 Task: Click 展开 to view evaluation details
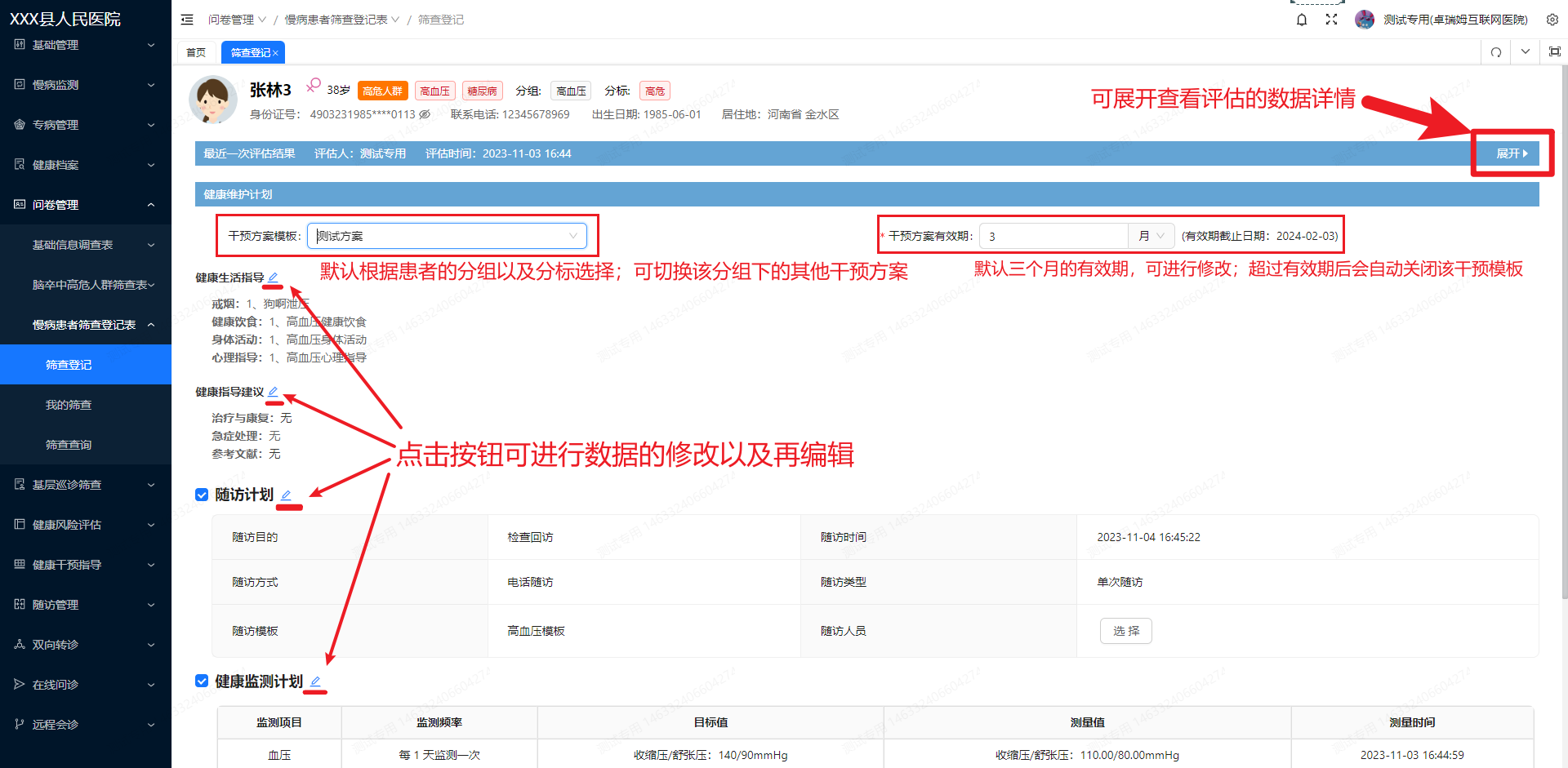[1512, 153]
